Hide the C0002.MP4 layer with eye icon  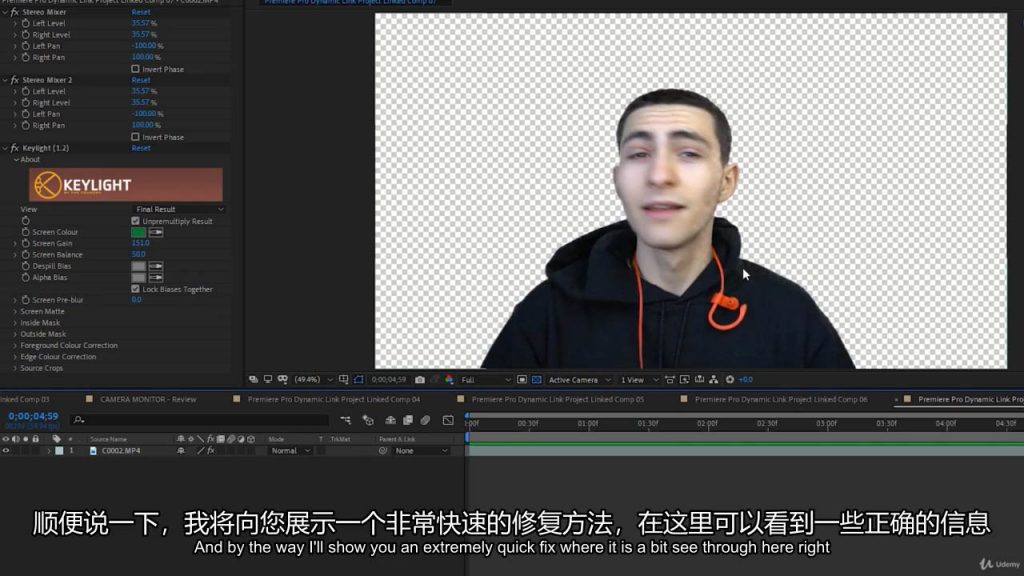[6, 451]
